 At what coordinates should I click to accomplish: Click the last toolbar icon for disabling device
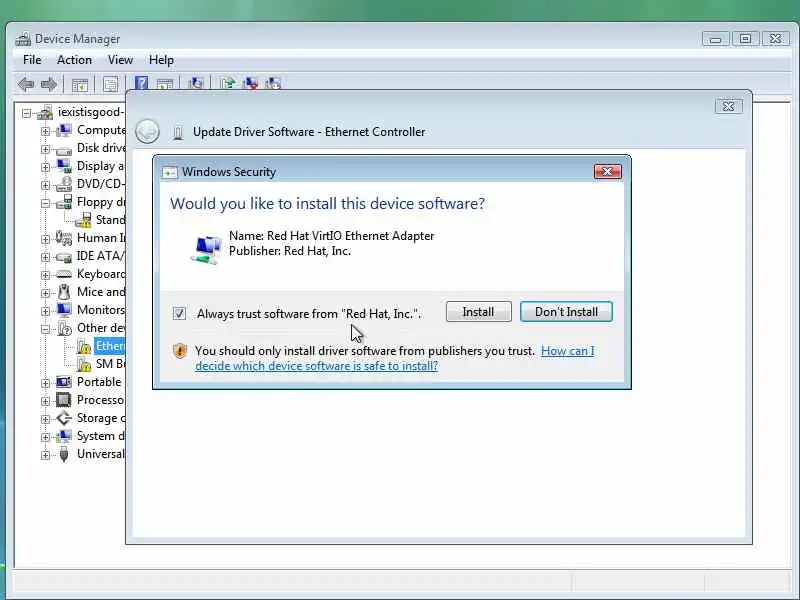tap(273, 83)
